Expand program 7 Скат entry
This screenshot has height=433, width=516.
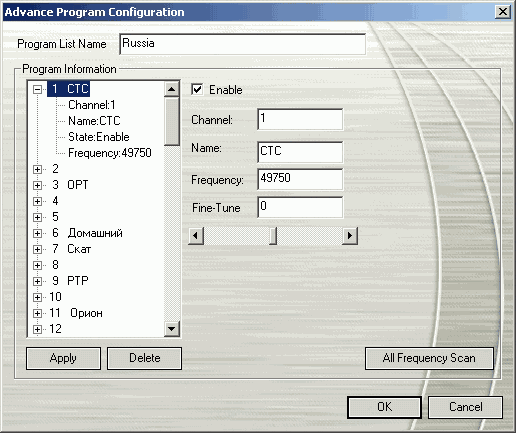37,249
